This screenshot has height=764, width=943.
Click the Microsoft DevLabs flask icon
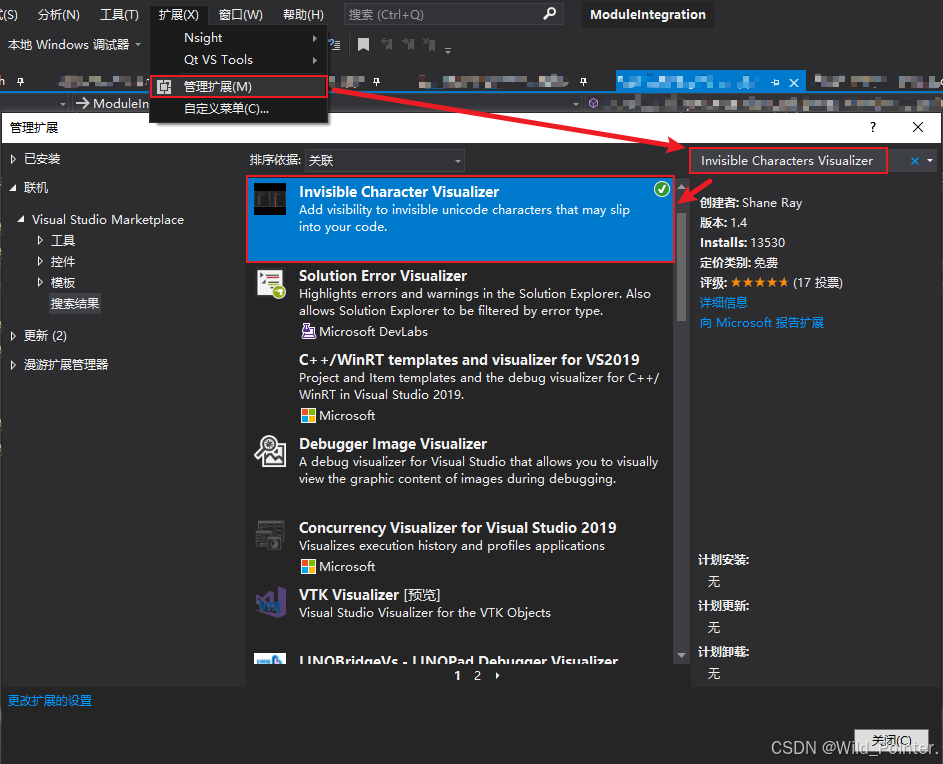(x=308, y=331)
